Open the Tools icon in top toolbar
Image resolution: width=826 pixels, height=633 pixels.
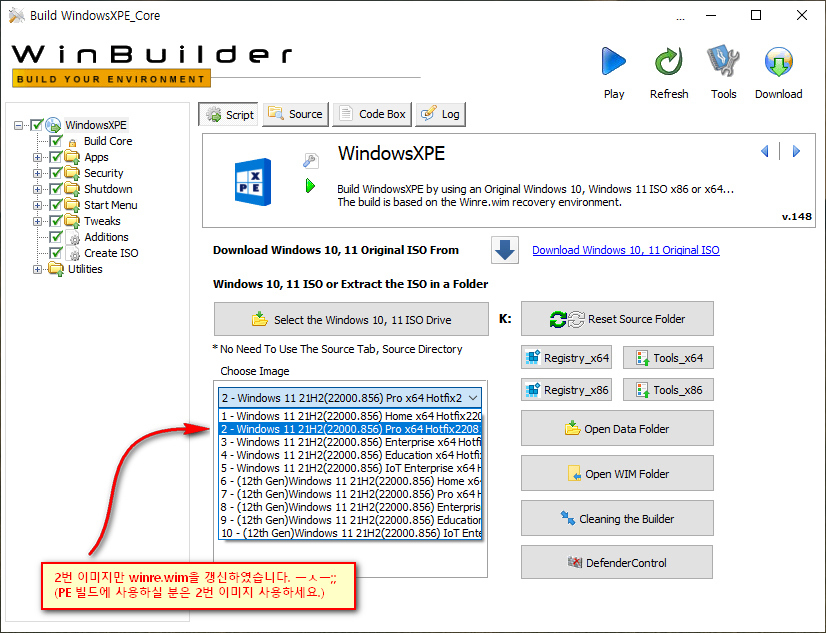[x=723, y=61]
